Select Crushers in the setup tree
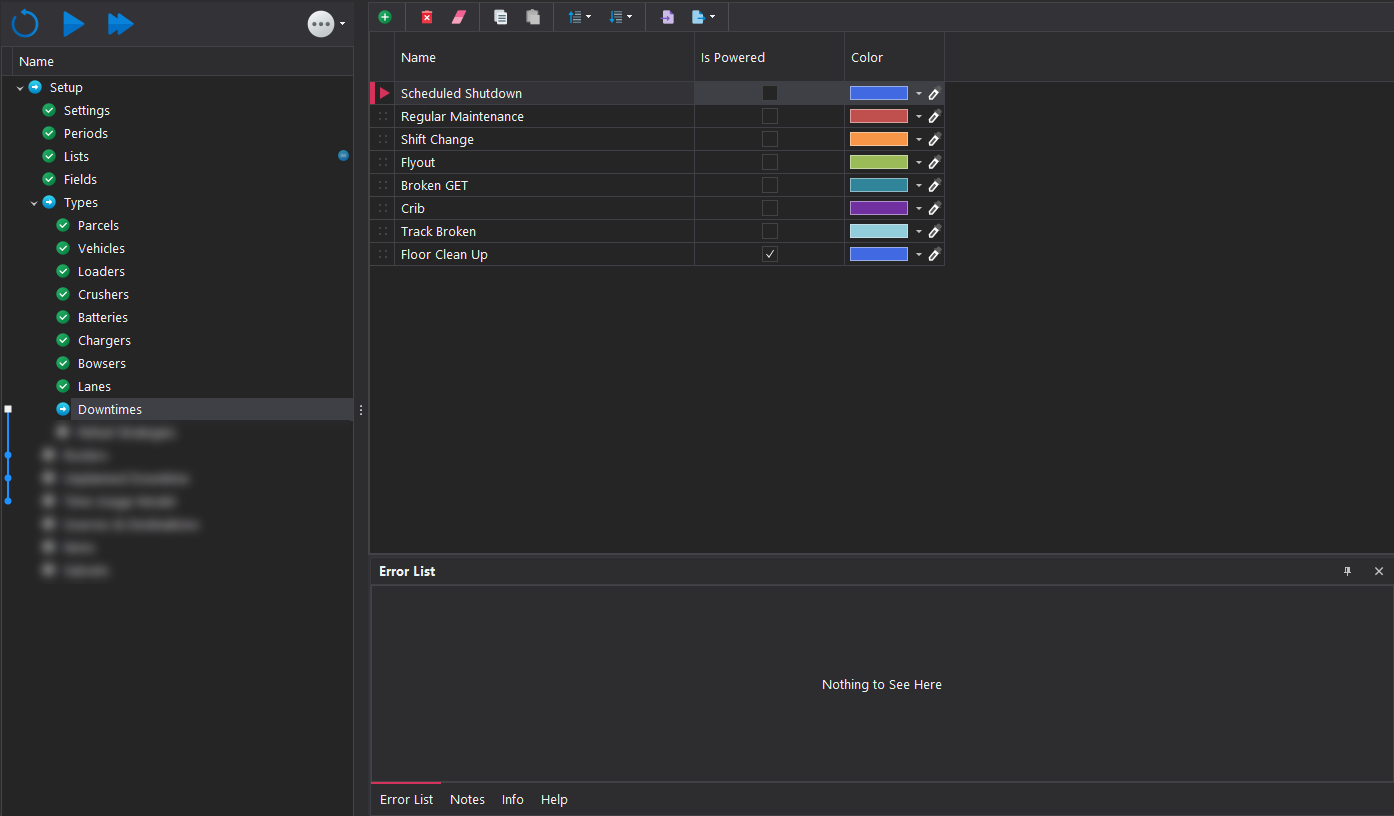Screen dimensions: 1394x816 pyautogui.click(x=103, y=295)
